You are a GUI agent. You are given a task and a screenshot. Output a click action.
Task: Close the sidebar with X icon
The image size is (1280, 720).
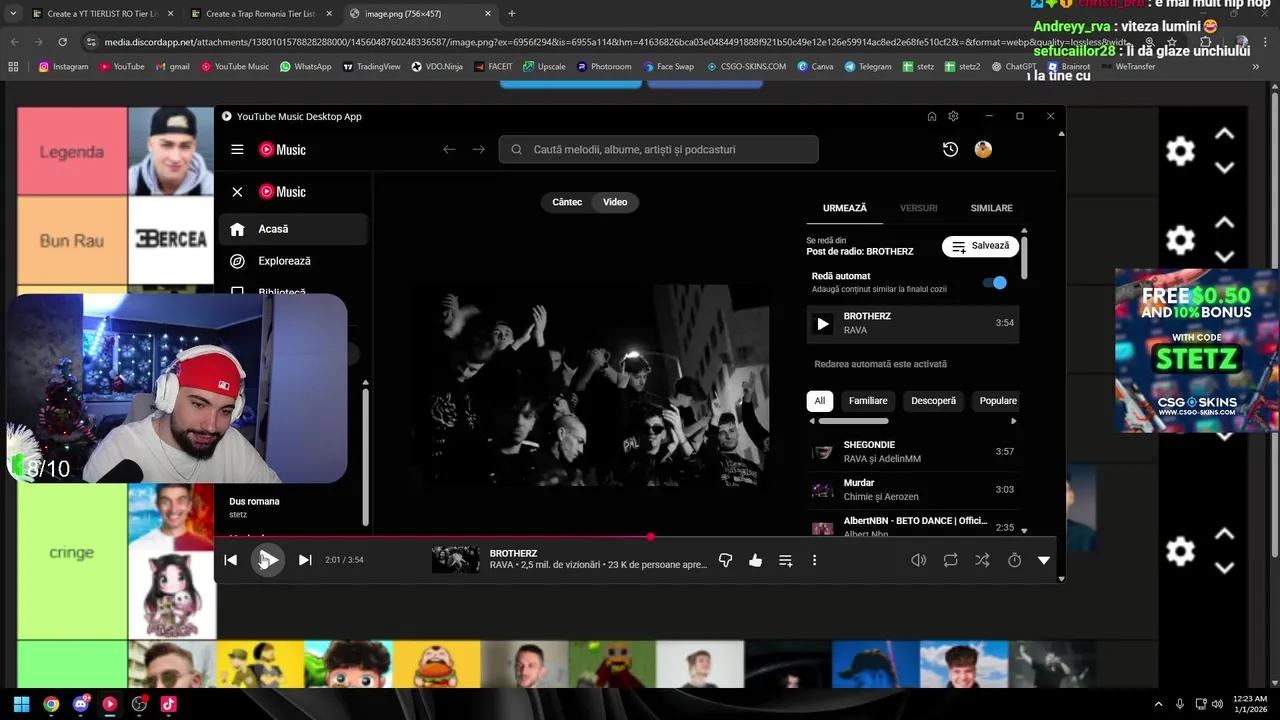click(237, 192)
